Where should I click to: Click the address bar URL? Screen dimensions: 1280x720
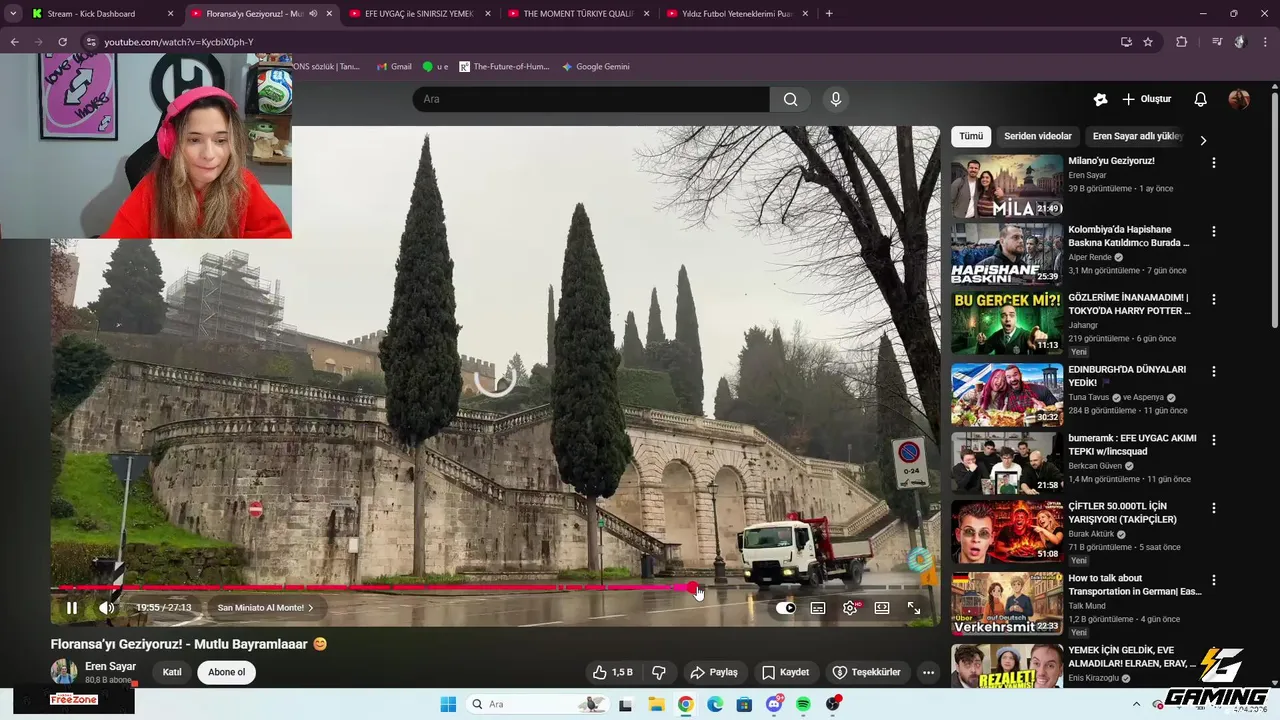coord(179,42)
